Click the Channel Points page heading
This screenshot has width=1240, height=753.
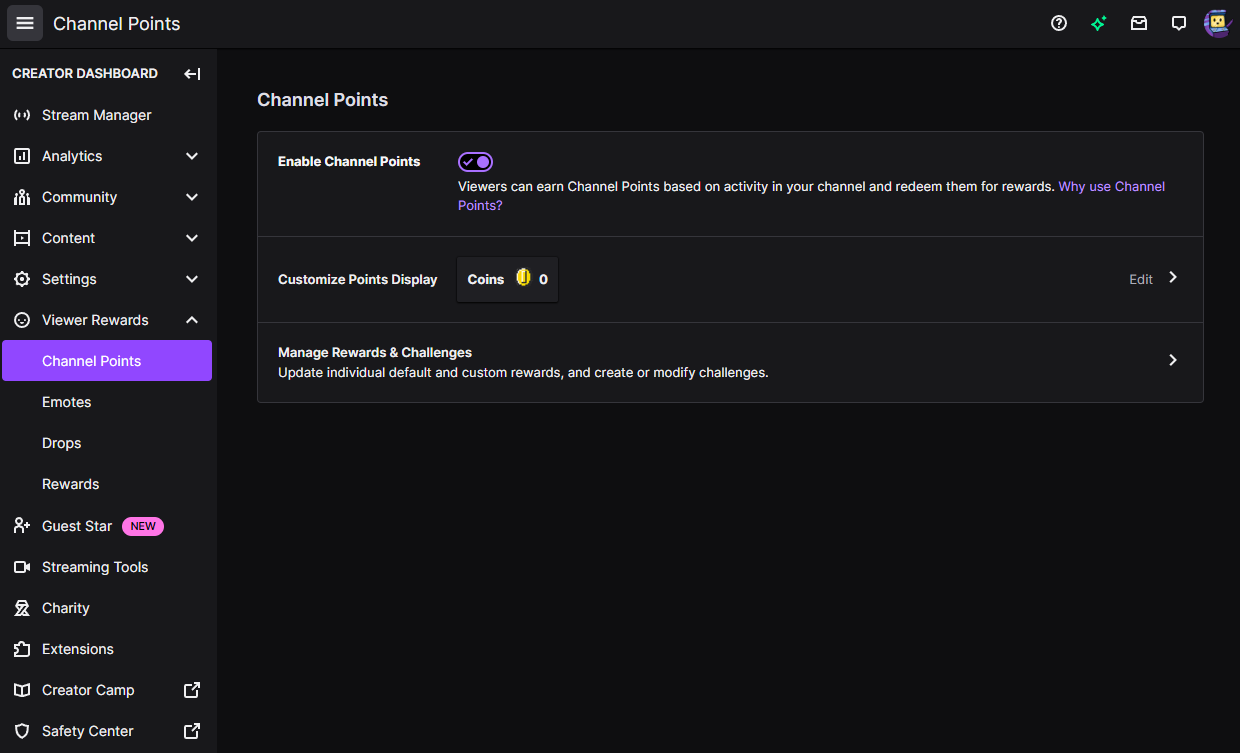tap(323, 100)
